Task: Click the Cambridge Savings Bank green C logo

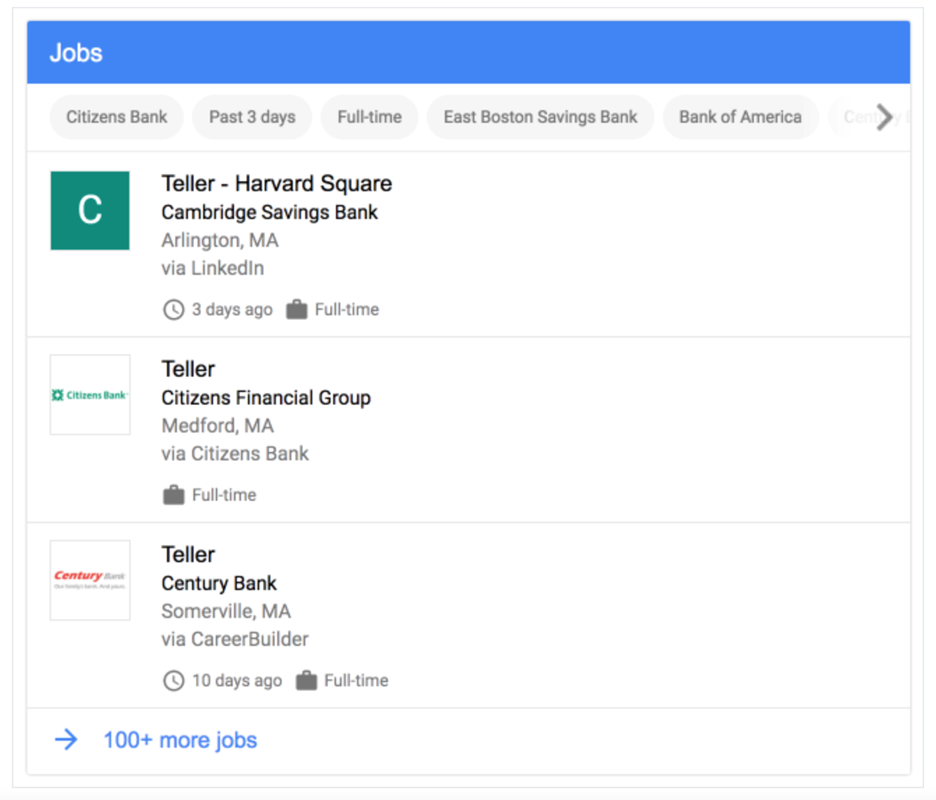Action: pos(90,210)
